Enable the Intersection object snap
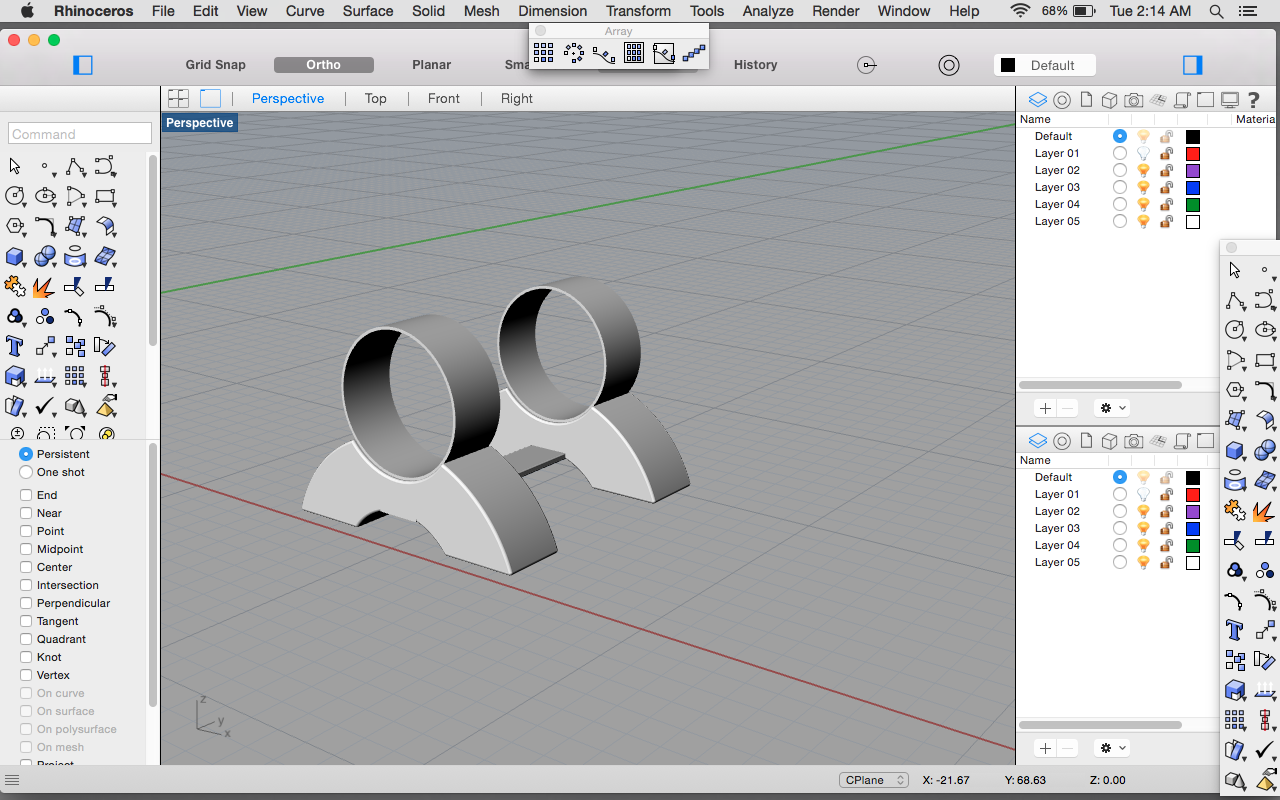This screenshot has height=800, width=1280. coord(26,585)
